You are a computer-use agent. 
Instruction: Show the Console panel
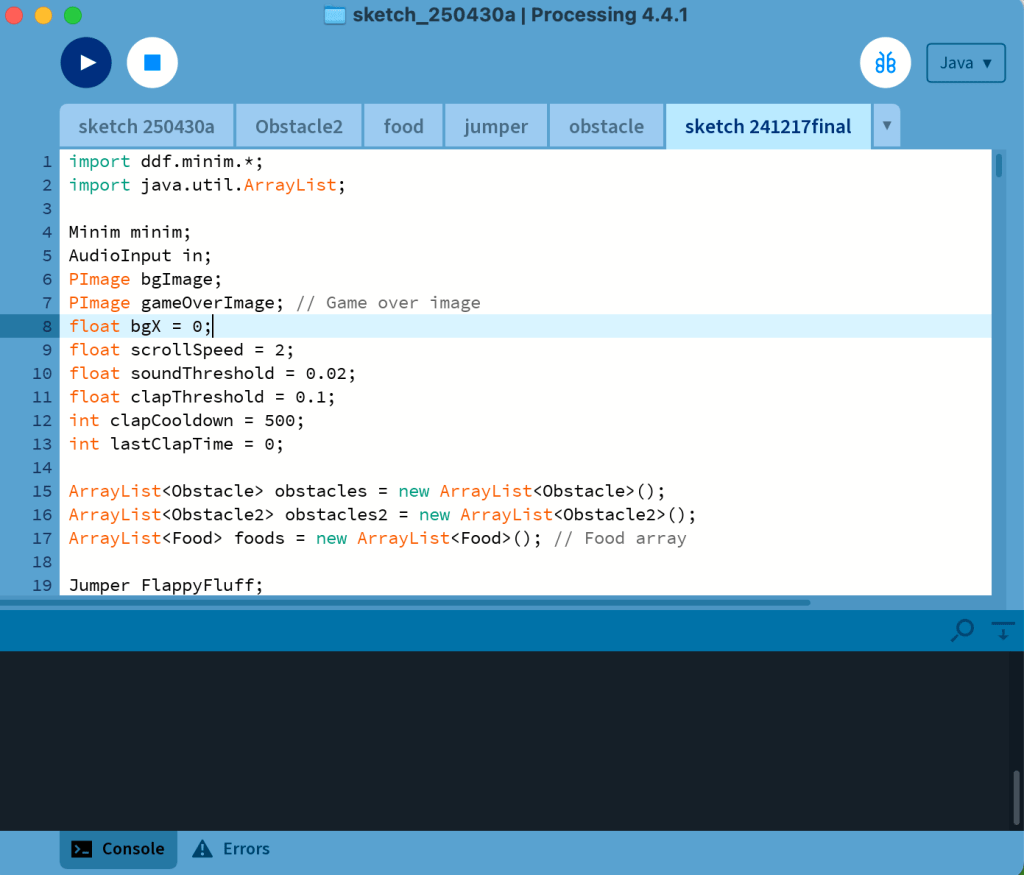[119, 849]
